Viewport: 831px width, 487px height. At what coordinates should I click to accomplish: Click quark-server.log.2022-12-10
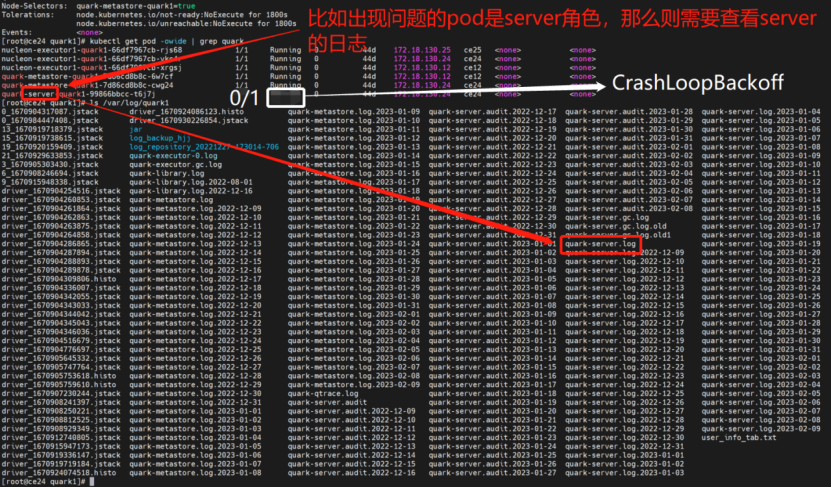(624, 261)
